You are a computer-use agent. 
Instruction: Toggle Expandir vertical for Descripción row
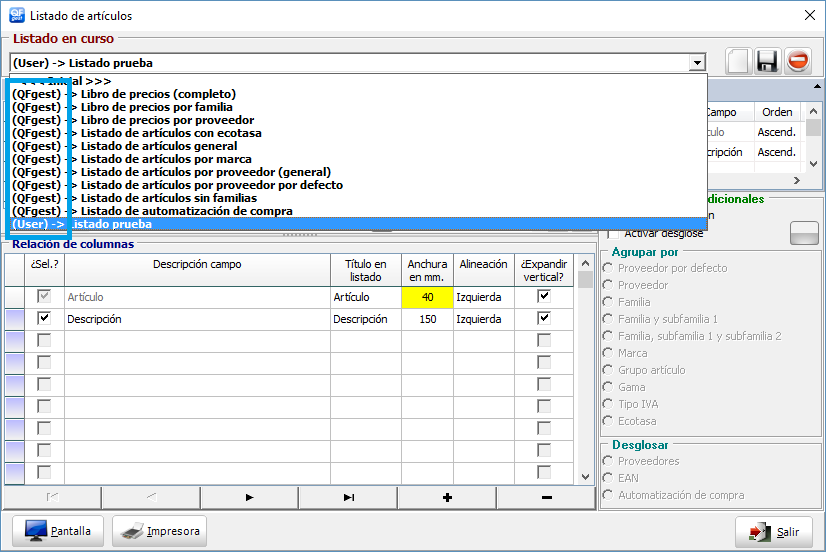(544, 318)
